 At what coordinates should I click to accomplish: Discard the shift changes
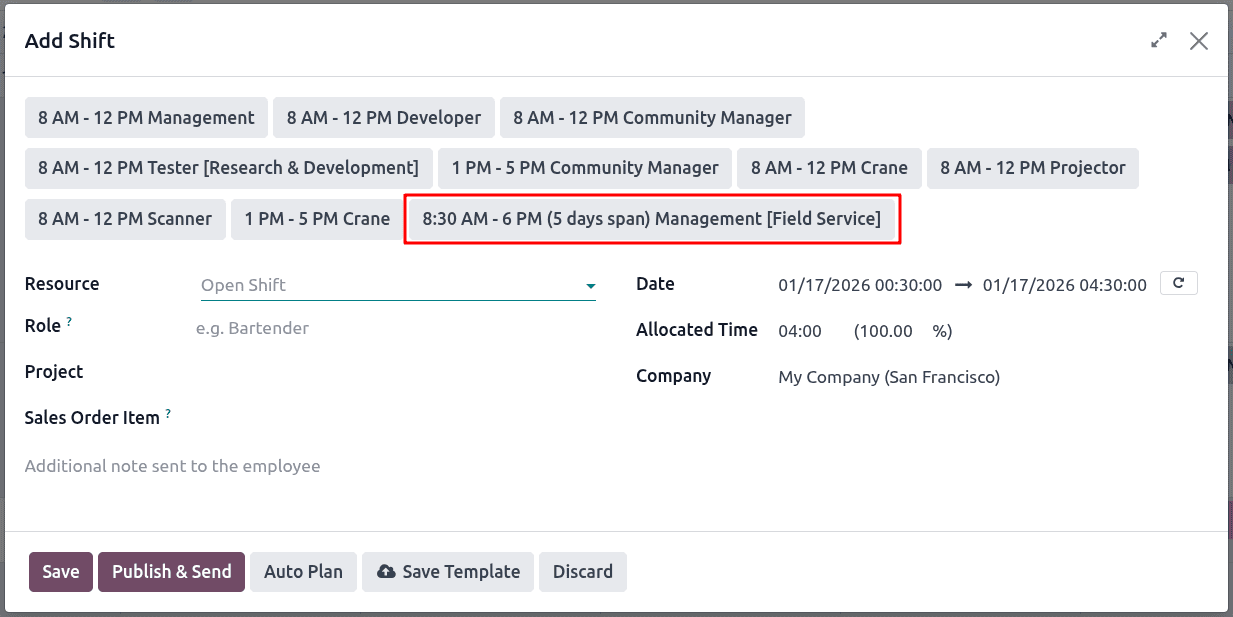pyautogui.click(x=583, y=571)
